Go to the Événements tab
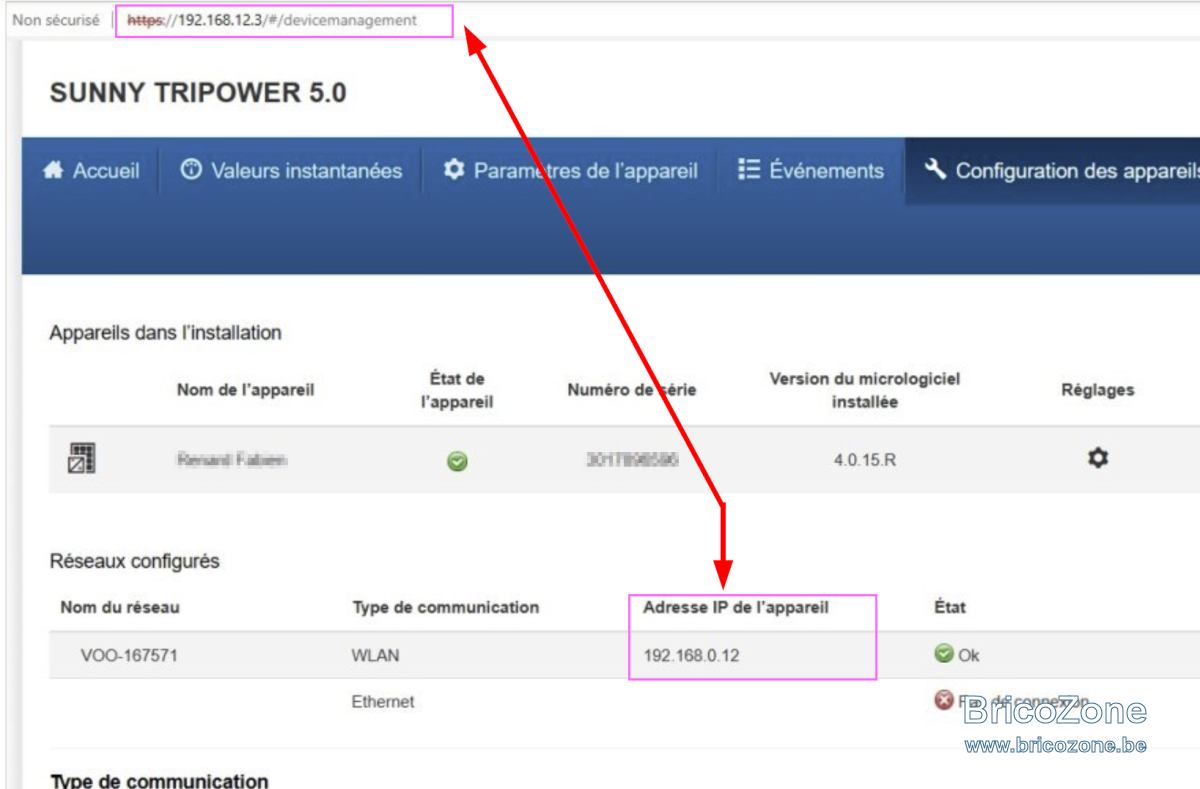This screenshot has height=789, width=1200. coord(811,171)
